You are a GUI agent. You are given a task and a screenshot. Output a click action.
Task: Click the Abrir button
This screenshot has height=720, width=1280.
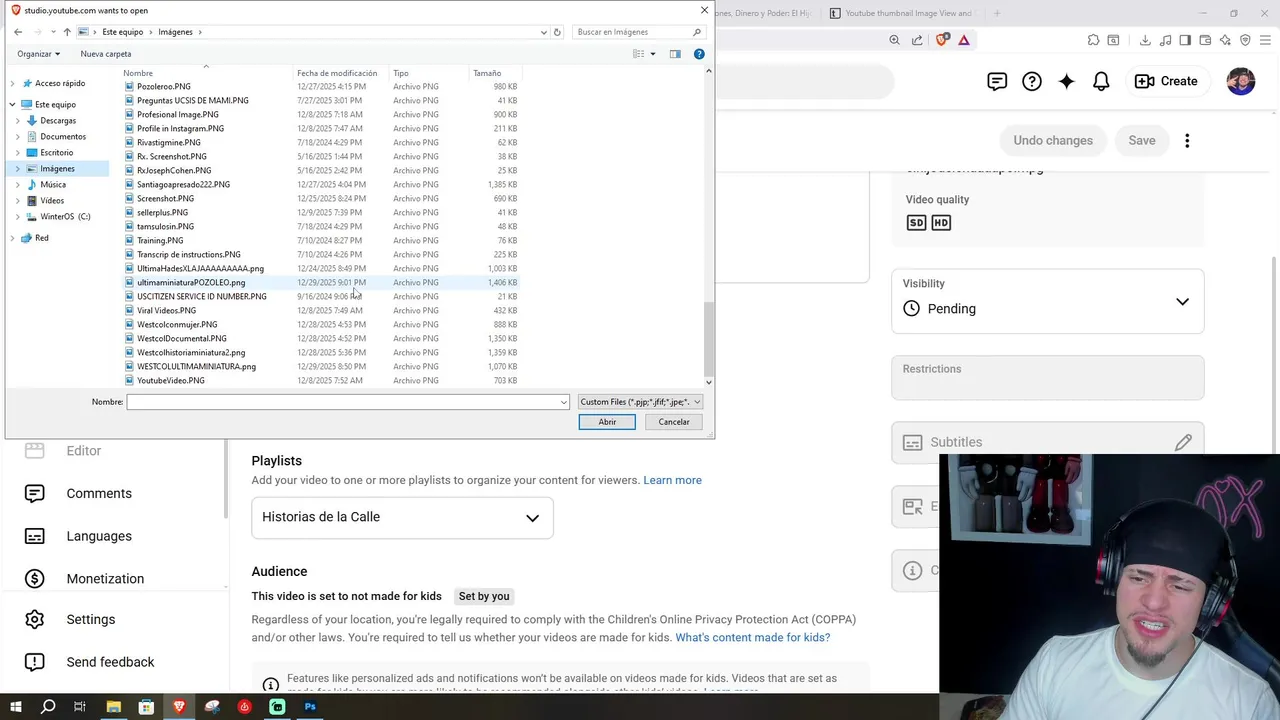tap(607, 422)
